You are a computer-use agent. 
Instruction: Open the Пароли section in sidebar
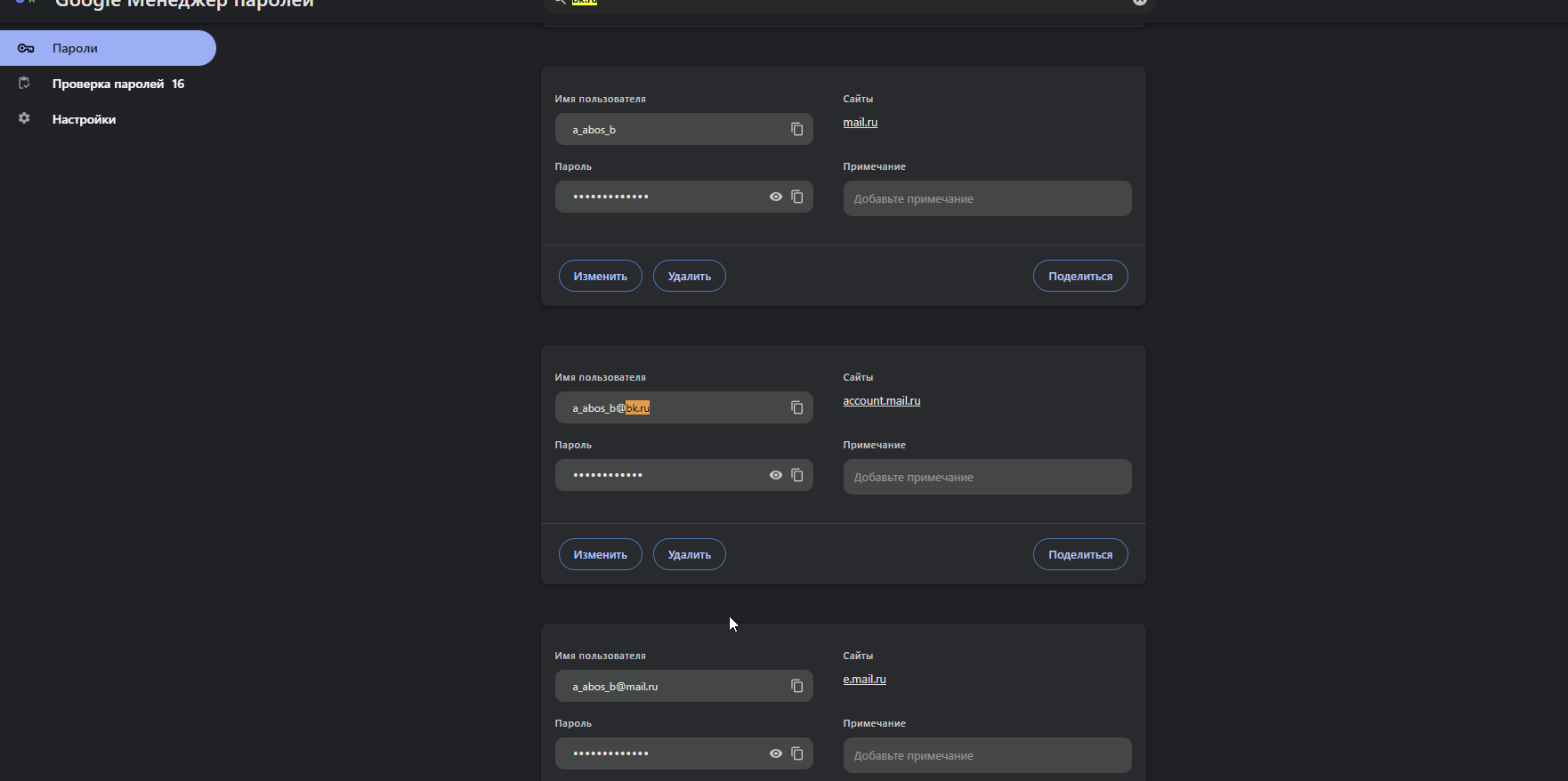point(75,48)
